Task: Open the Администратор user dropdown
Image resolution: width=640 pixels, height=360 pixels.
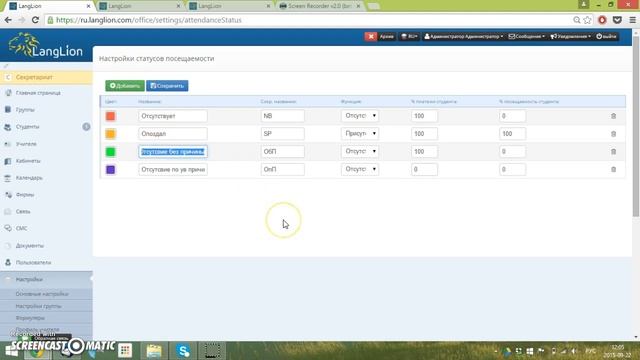Action: click(463, 36)
